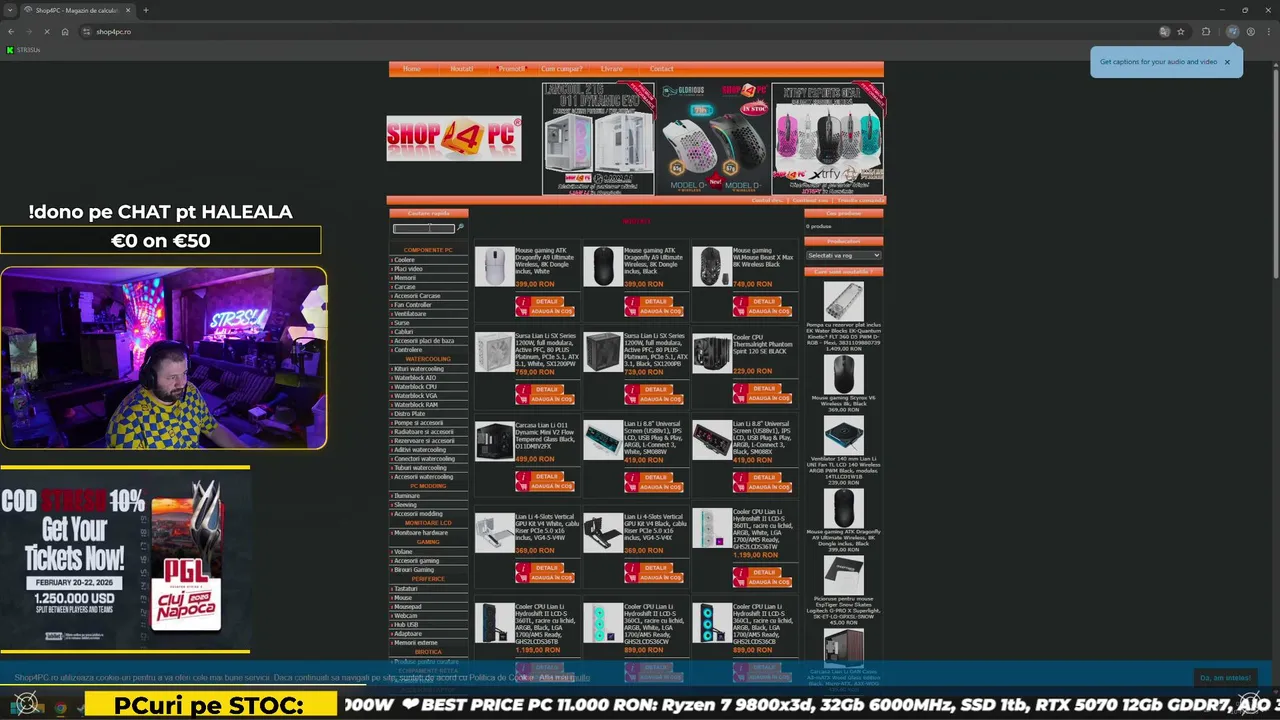The image size is (1280, 720).
Task: Open a new browser tab with plus icon
Action: (145, 10)
